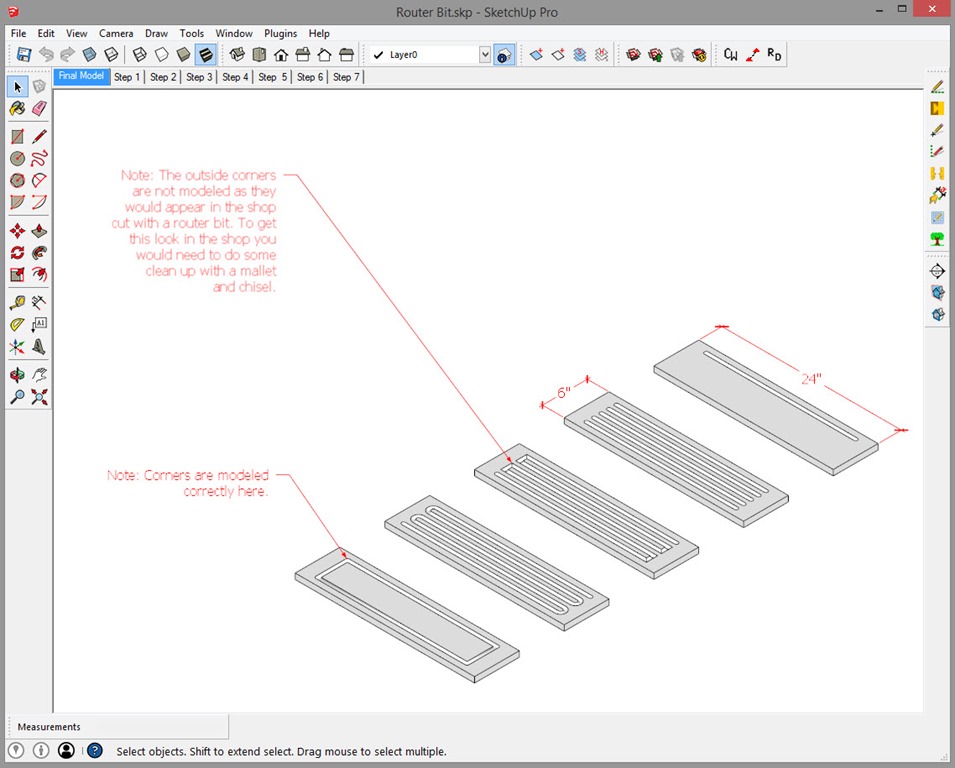The image size is (955, 768).
Task: Choose the Orbit camera tool
Action: click(x=17, y=375)
